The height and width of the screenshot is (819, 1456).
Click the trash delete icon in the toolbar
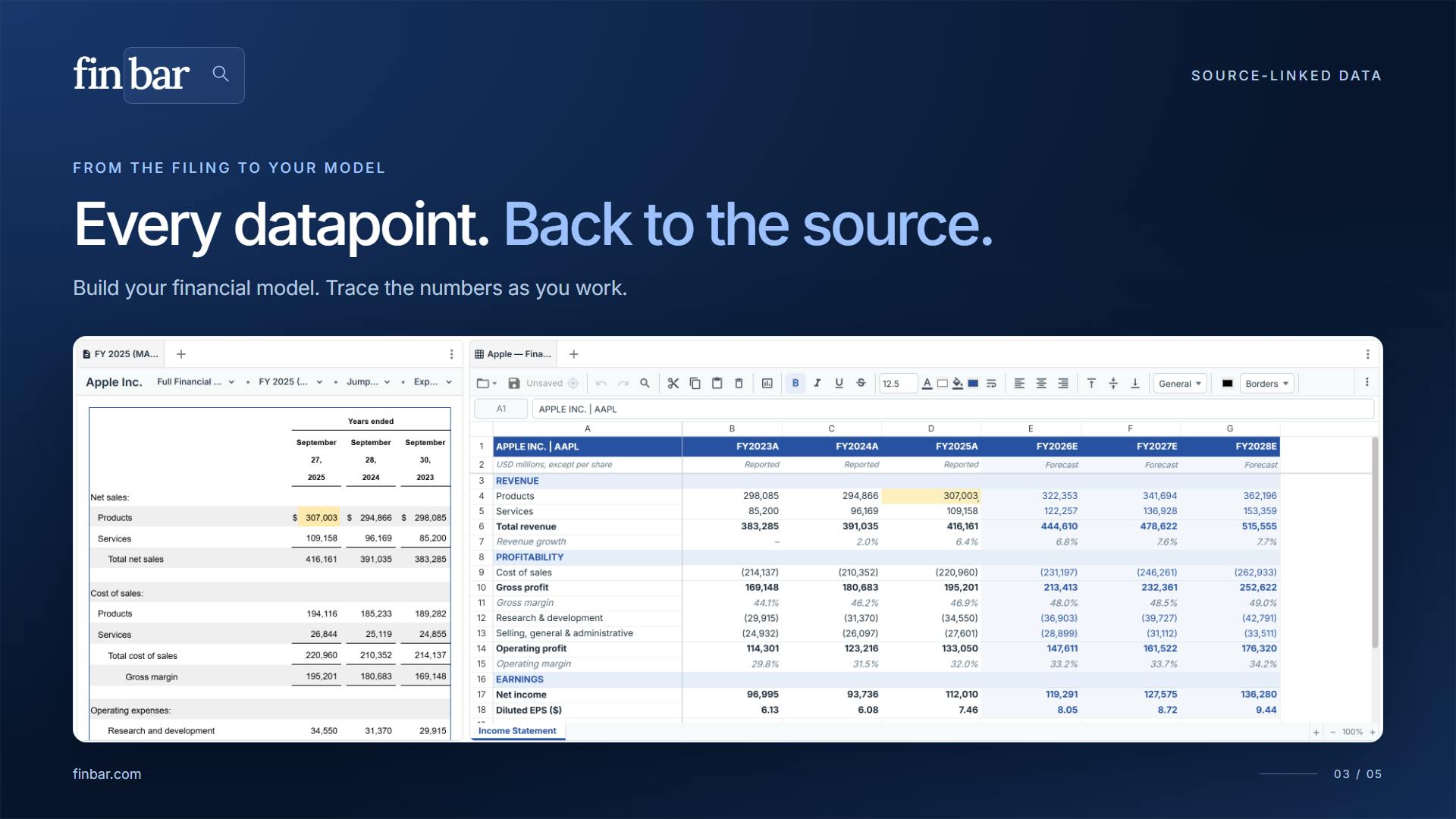click(x=739, y=383)
